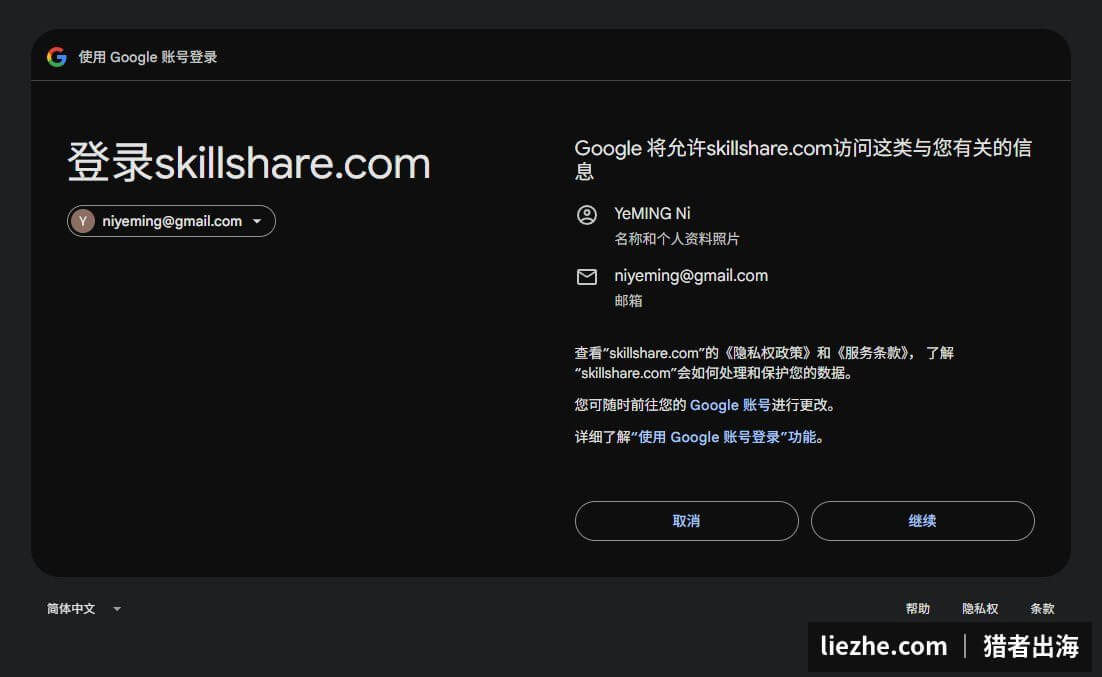The image size is (1102, 677).
Task: Click the 取消 button
Action: tap(687, 521)
